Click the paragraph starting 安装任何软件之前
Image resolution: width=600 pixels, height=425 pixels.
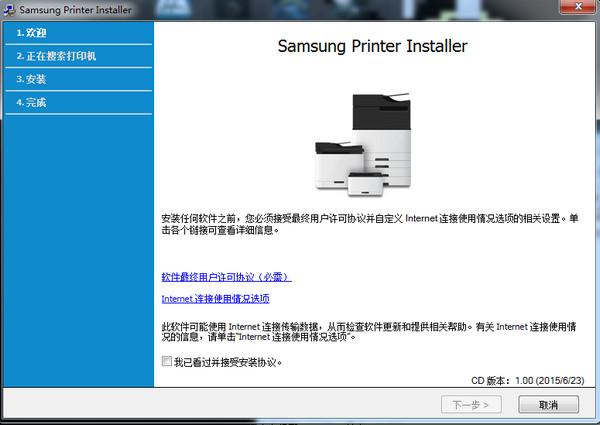370,224
